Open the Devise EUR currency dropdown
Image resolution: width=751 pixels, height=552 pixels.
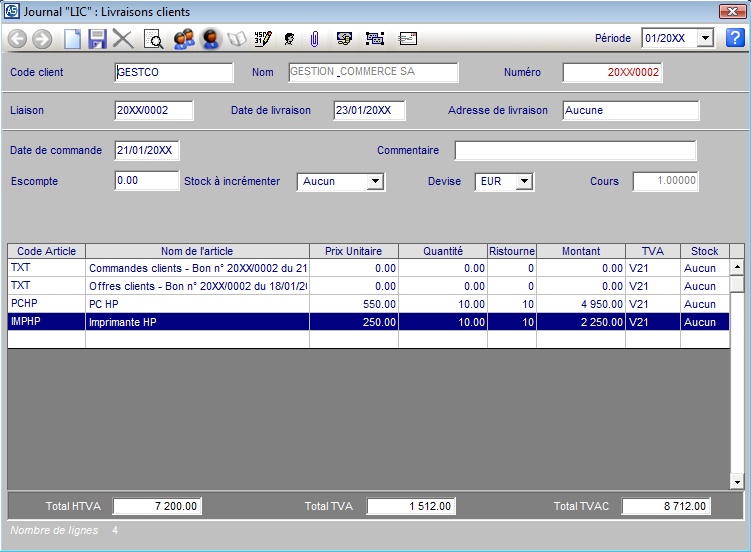[525, 182]
